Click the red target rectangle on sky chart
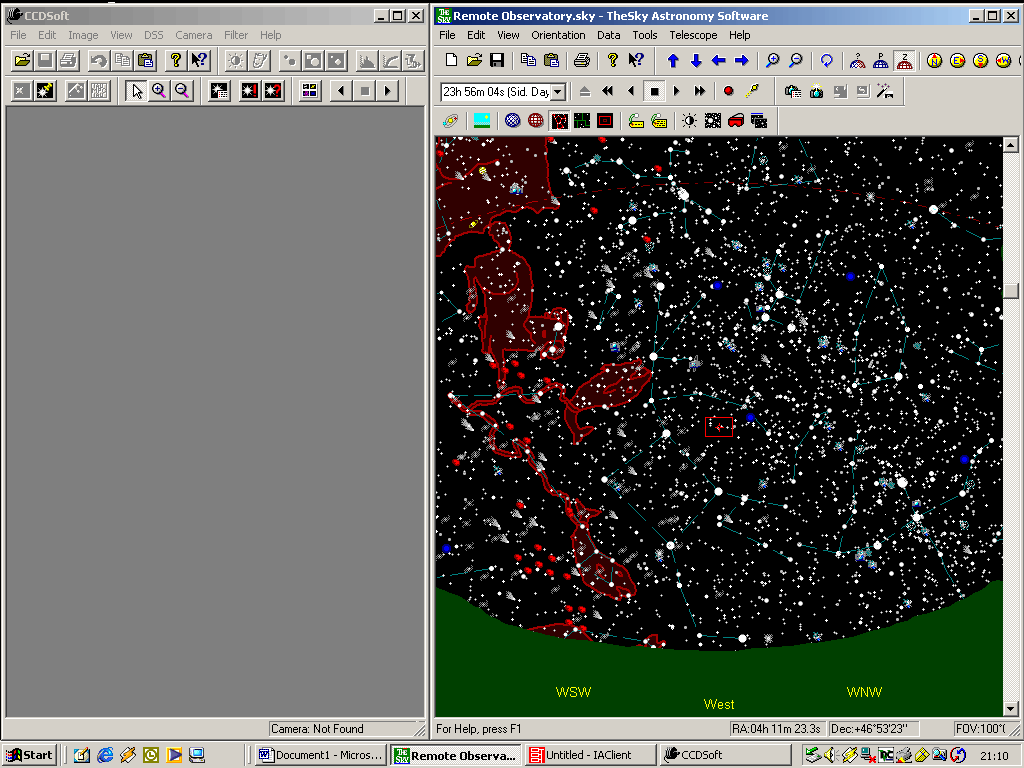This screenshot has height=768, width=1024. tap(719, 426)
